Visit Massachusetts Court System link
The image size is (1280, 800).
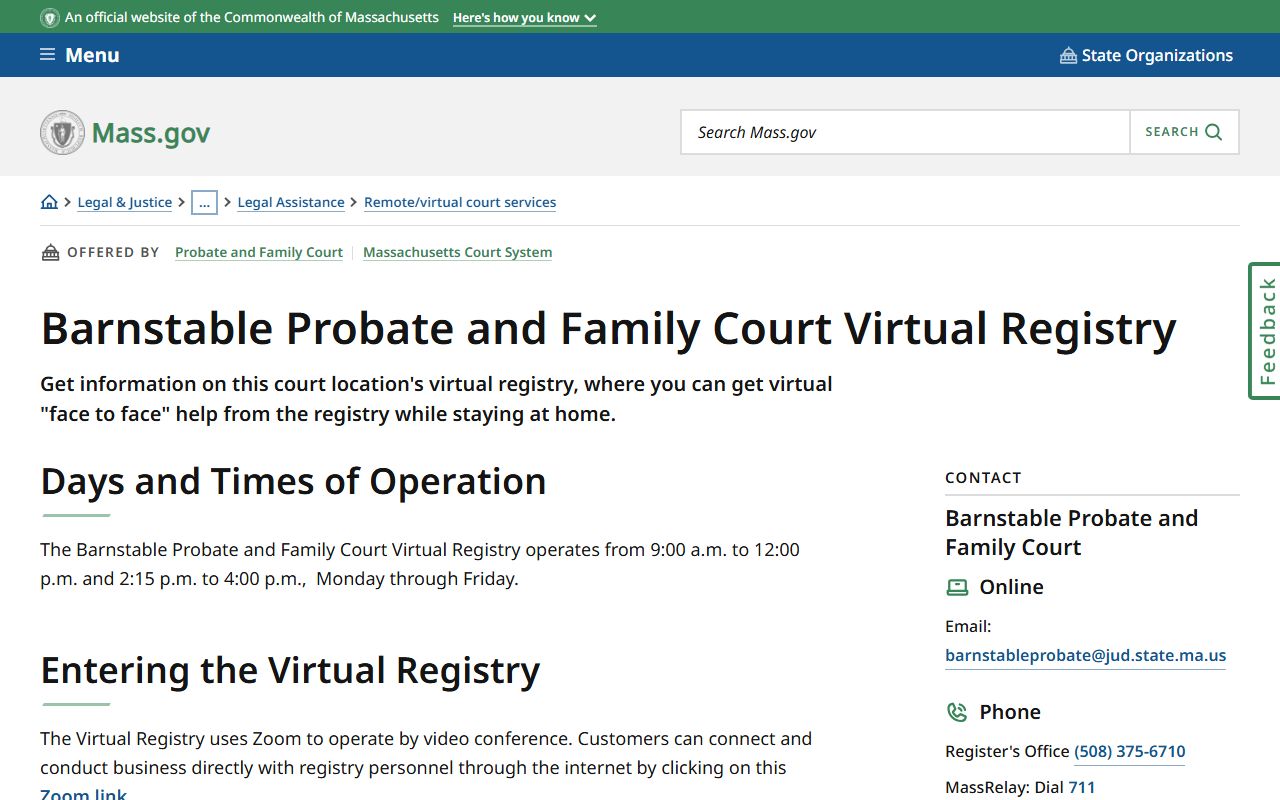(x=457, y=252)
